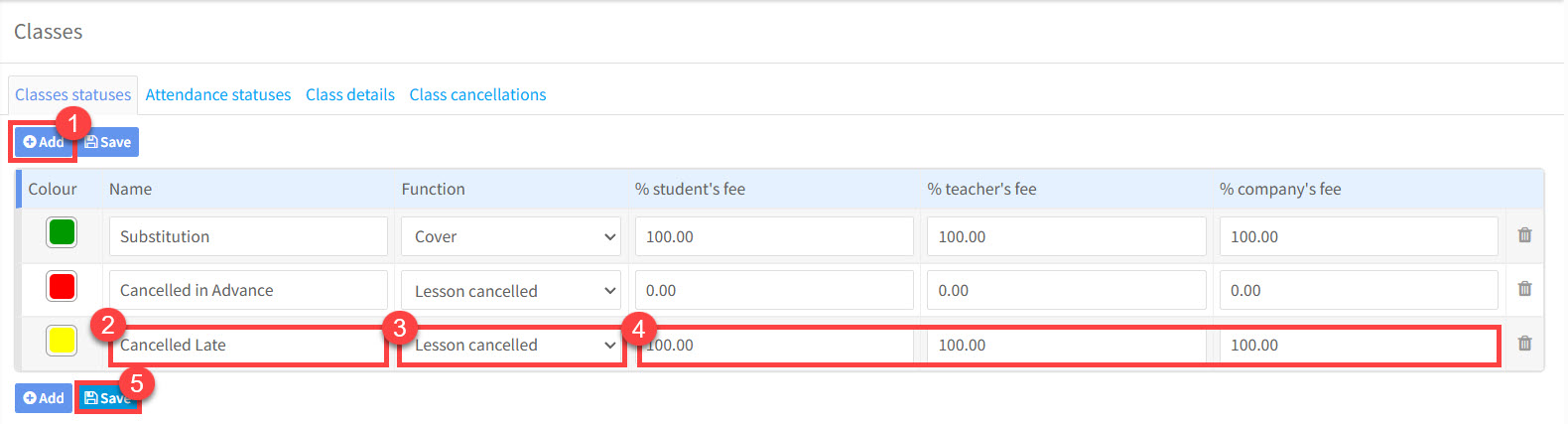
Task: Go to the Class cancellations tab
Action: 477,94
